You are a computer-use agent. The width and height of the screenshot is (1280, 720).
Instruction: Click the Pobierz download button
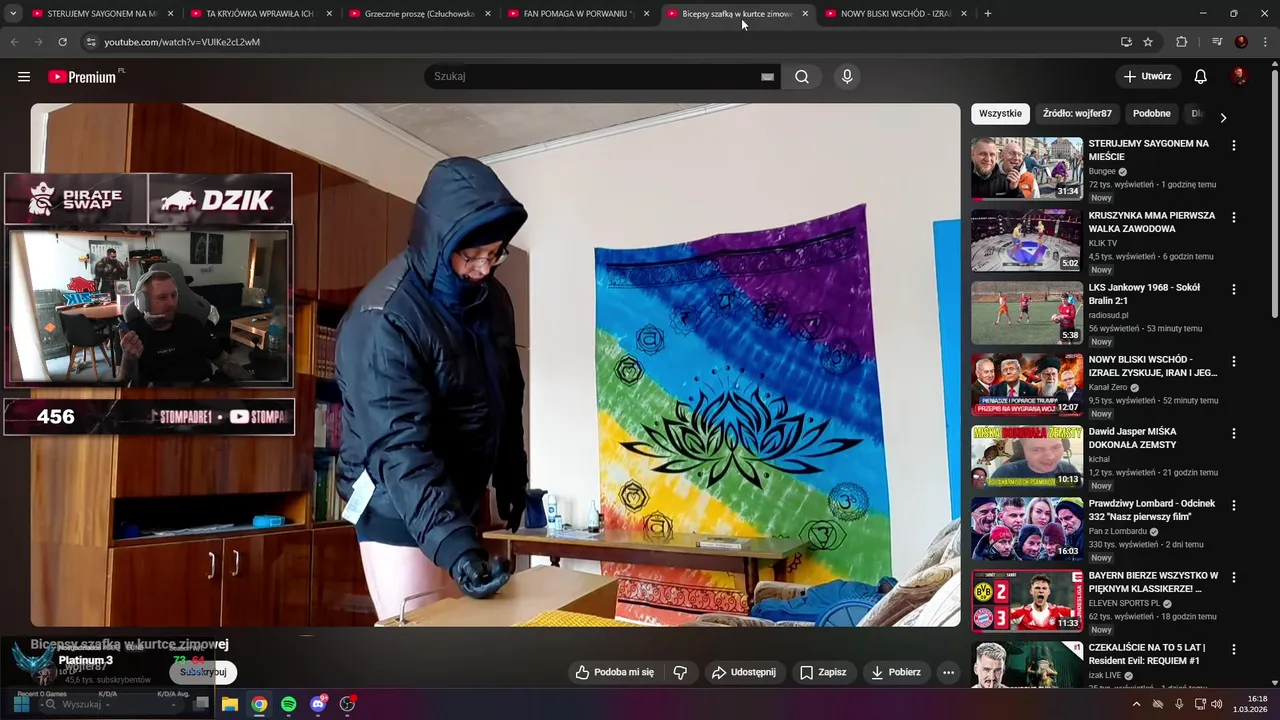896,672
